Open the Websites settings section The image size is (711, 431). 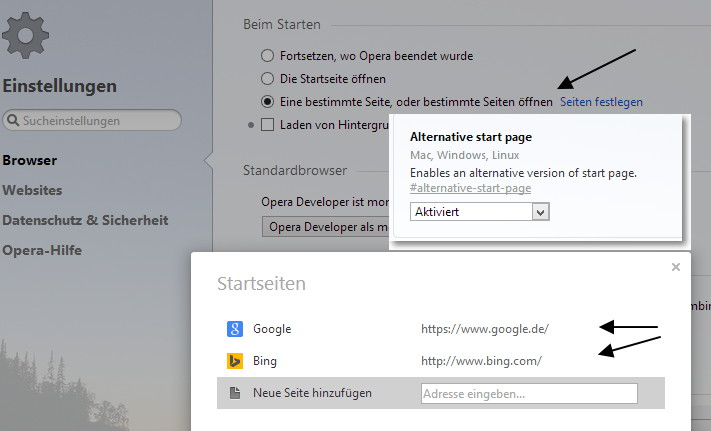tap(32, 190)
